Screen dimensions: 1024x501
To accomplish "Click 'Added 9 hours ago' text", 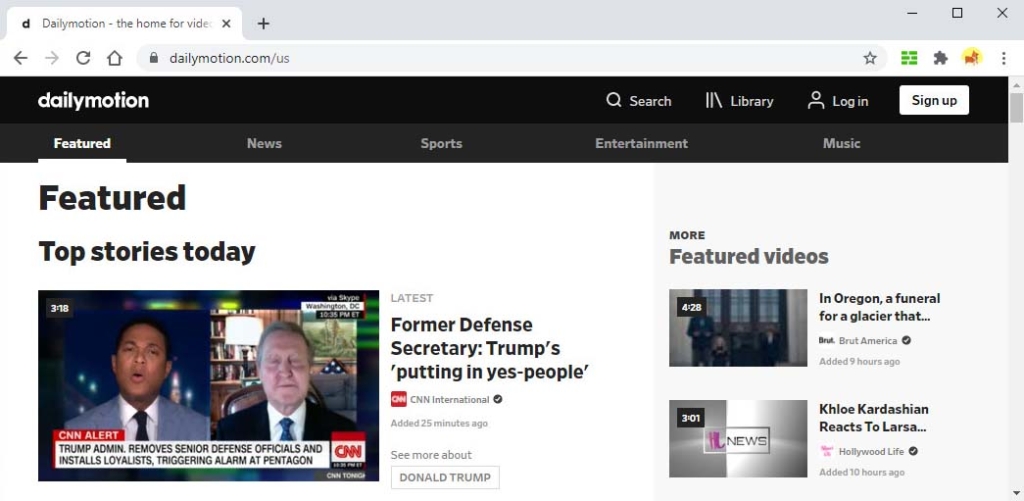I will tap(859, 361).
